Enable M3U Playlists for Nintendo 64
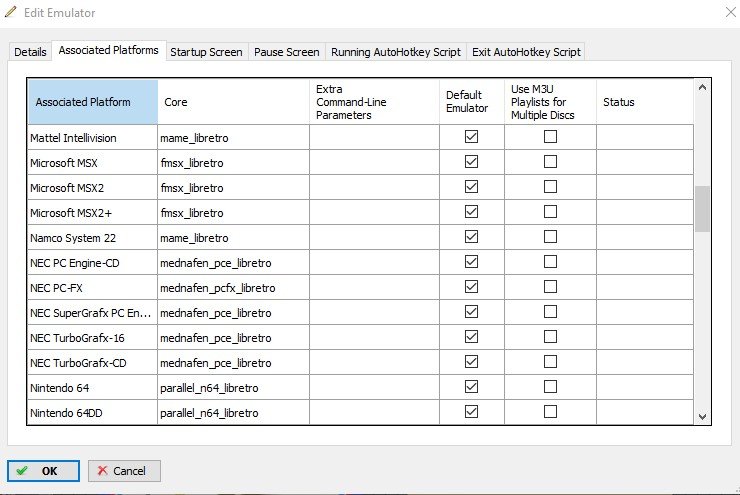The height and width of the screenshot is (495, 740). (550, 387)
